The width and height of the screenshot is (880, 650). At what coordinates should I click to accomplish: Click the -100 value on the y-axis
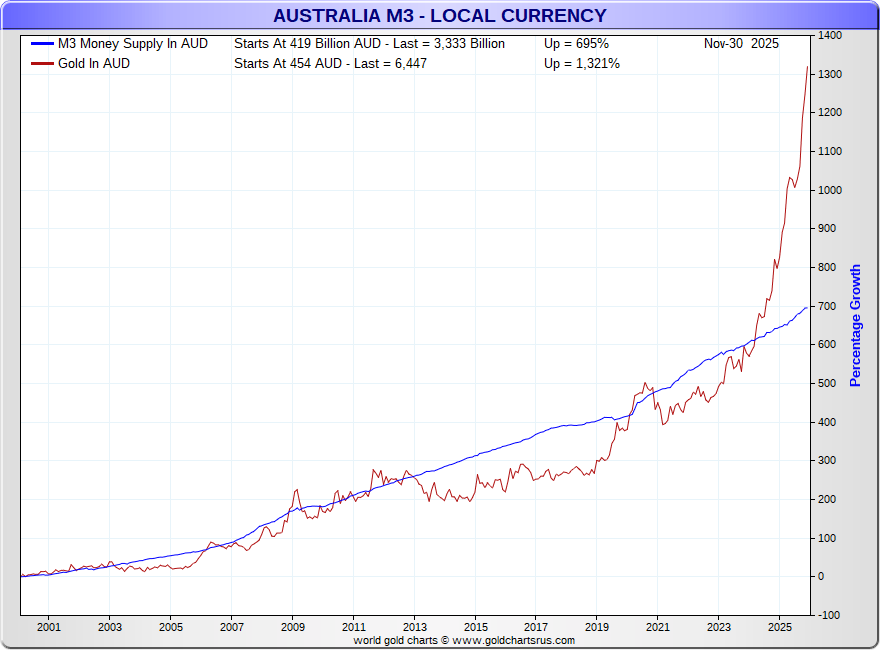click(x=829, y=615)
